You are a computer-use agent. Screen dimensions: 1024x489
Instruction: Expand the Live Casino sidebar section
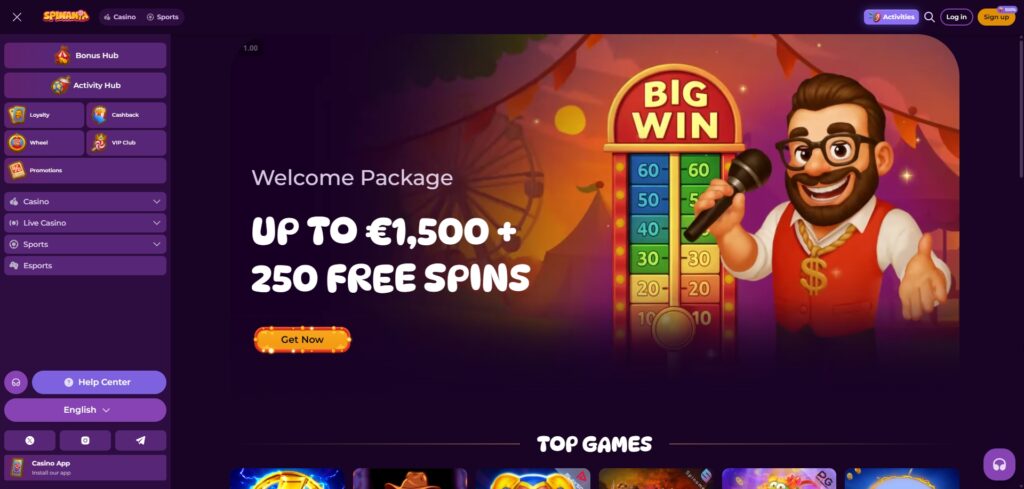(85, 223)
